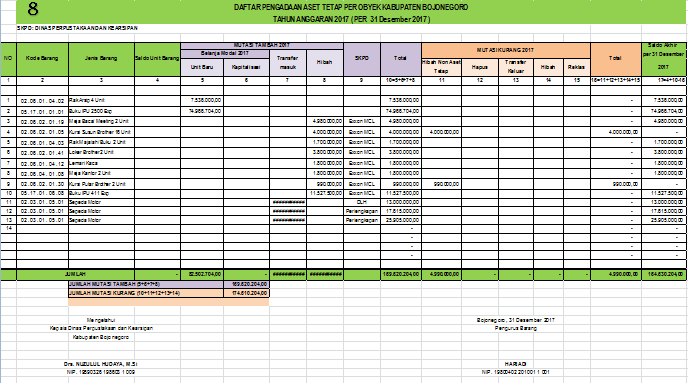Click the purple 'SKPD' column header
This screenshot has height=383, width=688.
(362, 59)
